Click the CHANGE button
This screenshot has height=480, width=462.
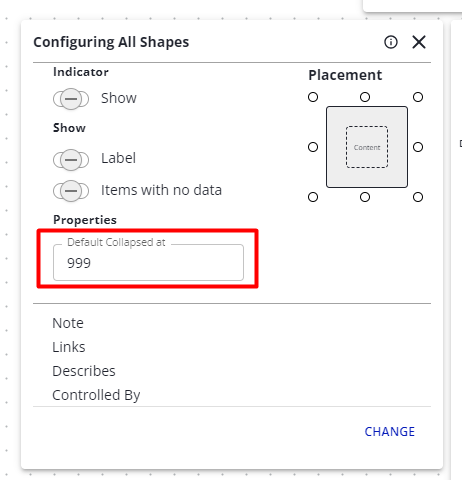(x=390, y=432)
